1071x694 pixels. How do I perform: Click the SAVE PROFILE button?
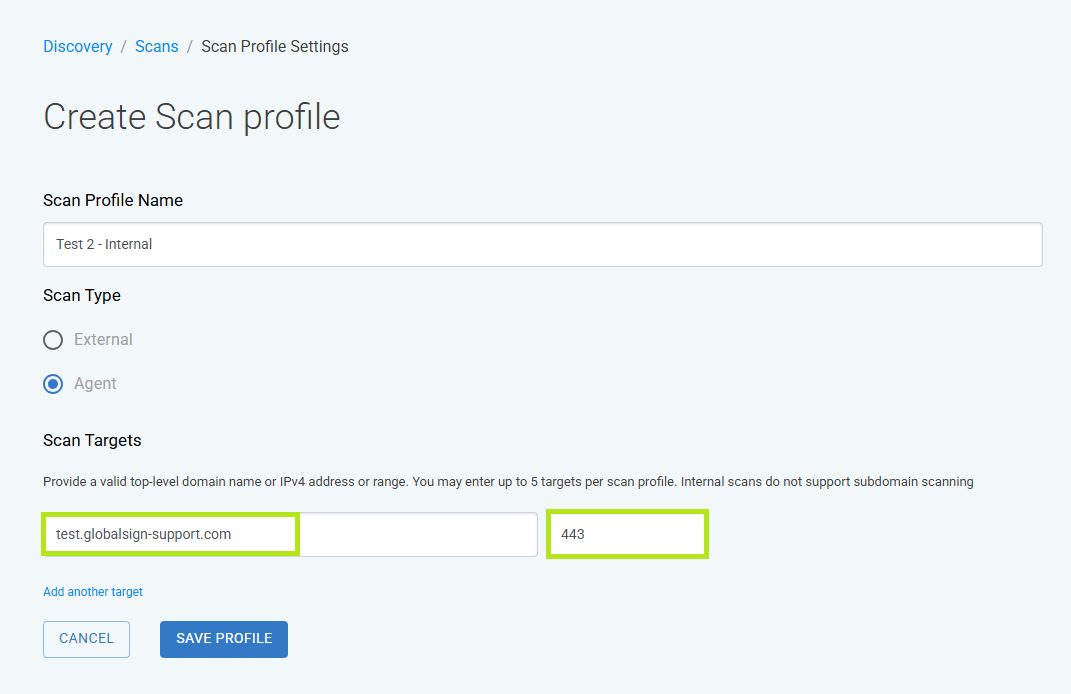coord(224,639)
